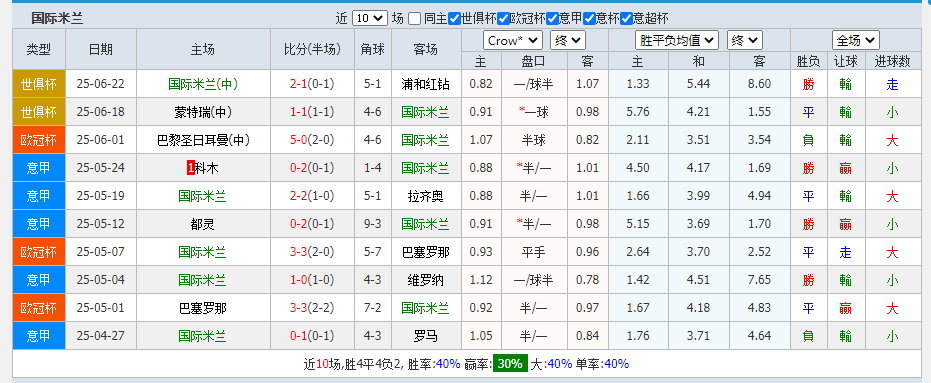Click the green 30% win rate badge
Viewport: 931px width, 383px height.
point(510,363)
